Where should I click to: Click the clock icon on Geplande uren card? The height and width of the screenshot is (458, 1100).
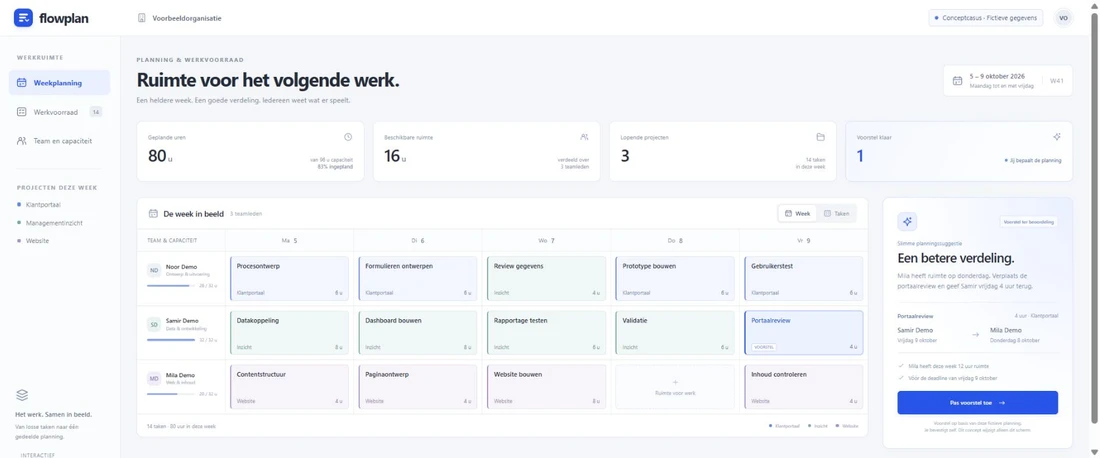[x=348, y=137]
